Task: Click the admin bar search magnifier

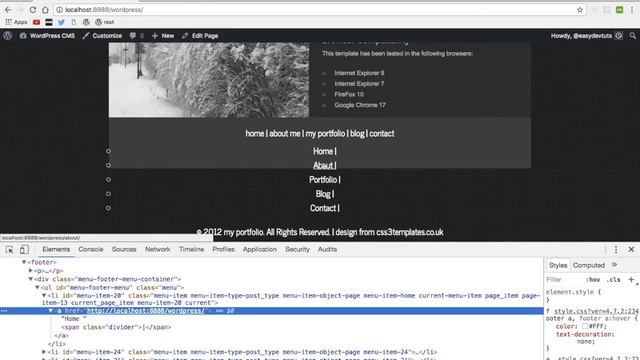Action: point(632,36)
